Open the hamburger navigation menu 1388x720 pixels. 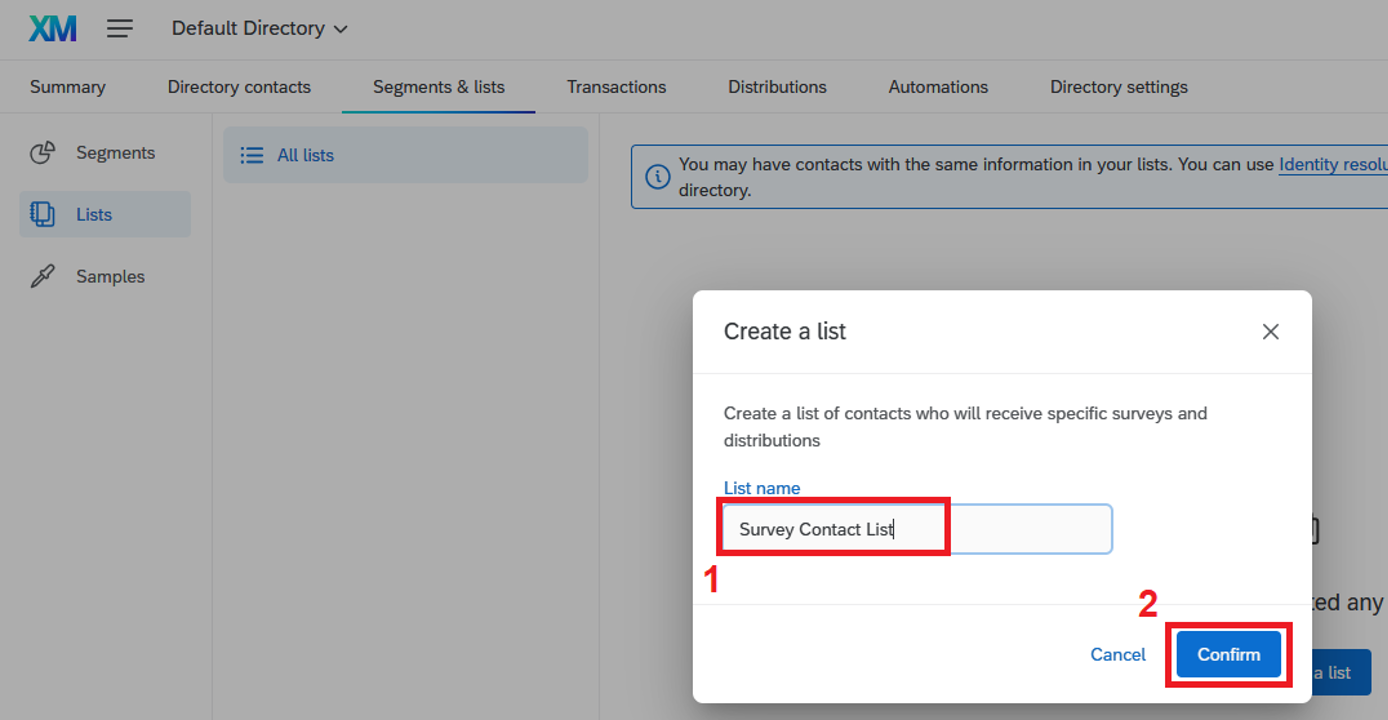click(120, 28)
